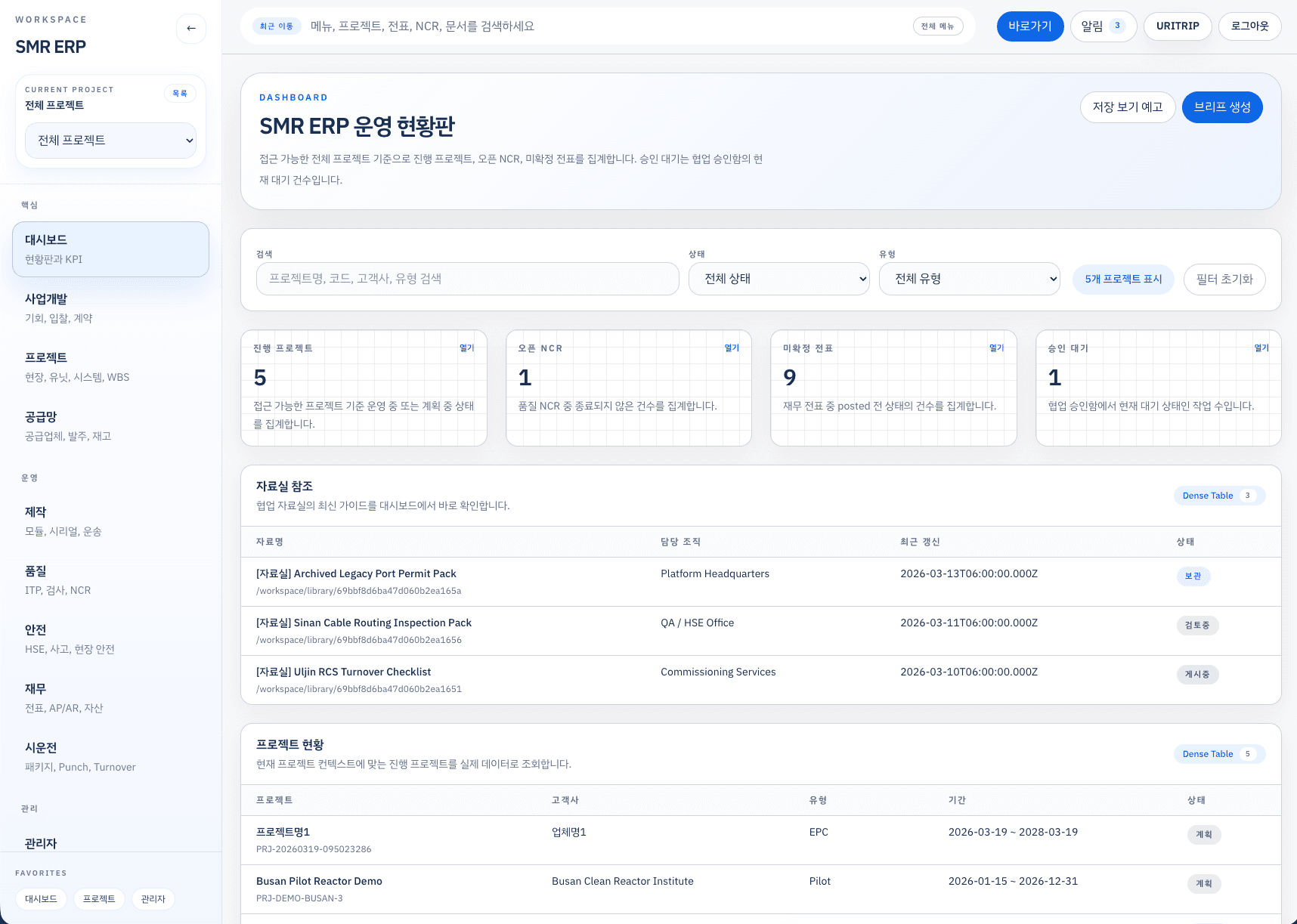1297x924 pixels.
Task: Focus the project search input field
Action: pyautogui.click(x=467, y=279)
